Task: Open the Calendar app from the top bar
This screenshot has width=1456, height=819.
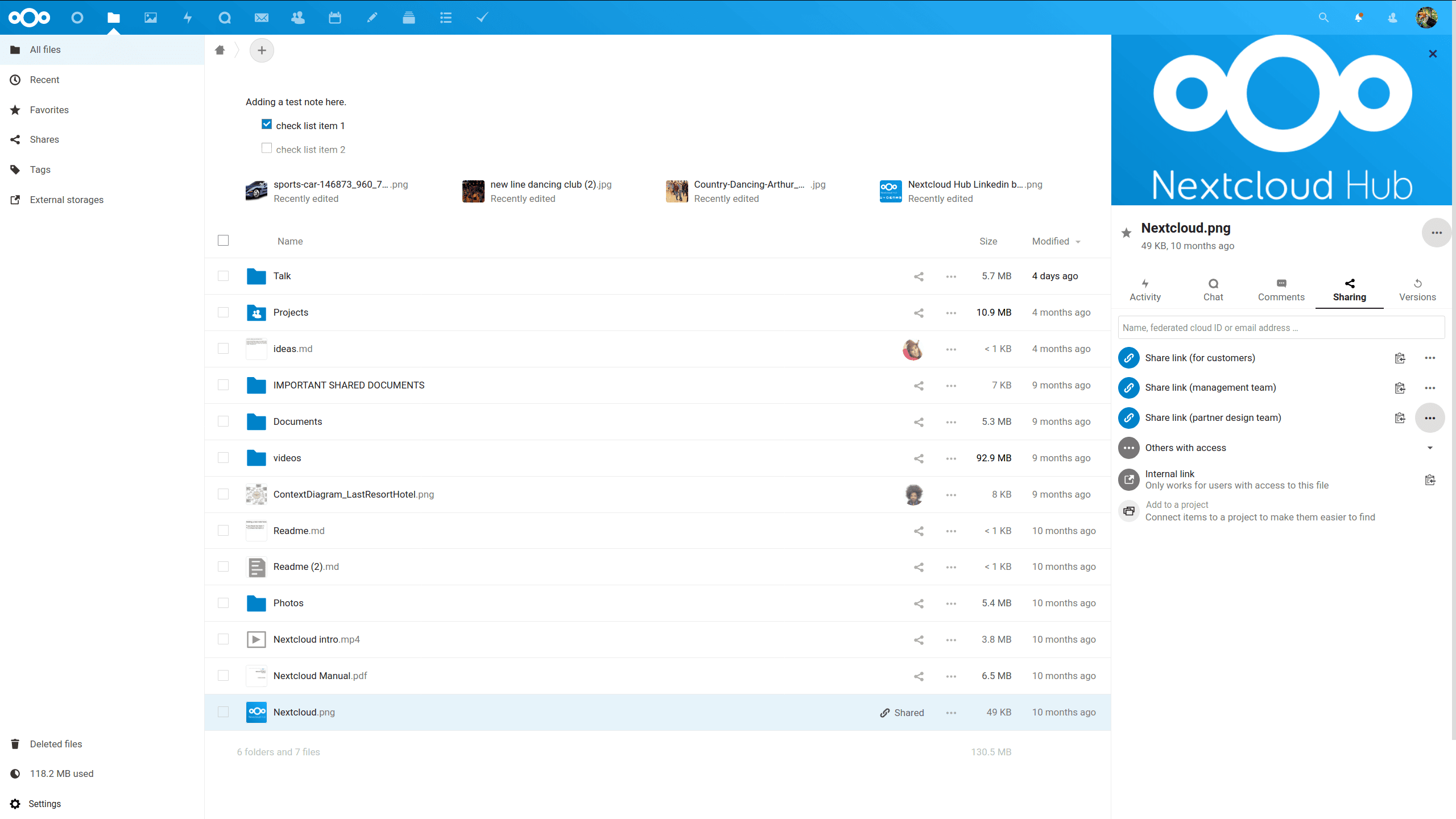Action: [x=335, y=18]
